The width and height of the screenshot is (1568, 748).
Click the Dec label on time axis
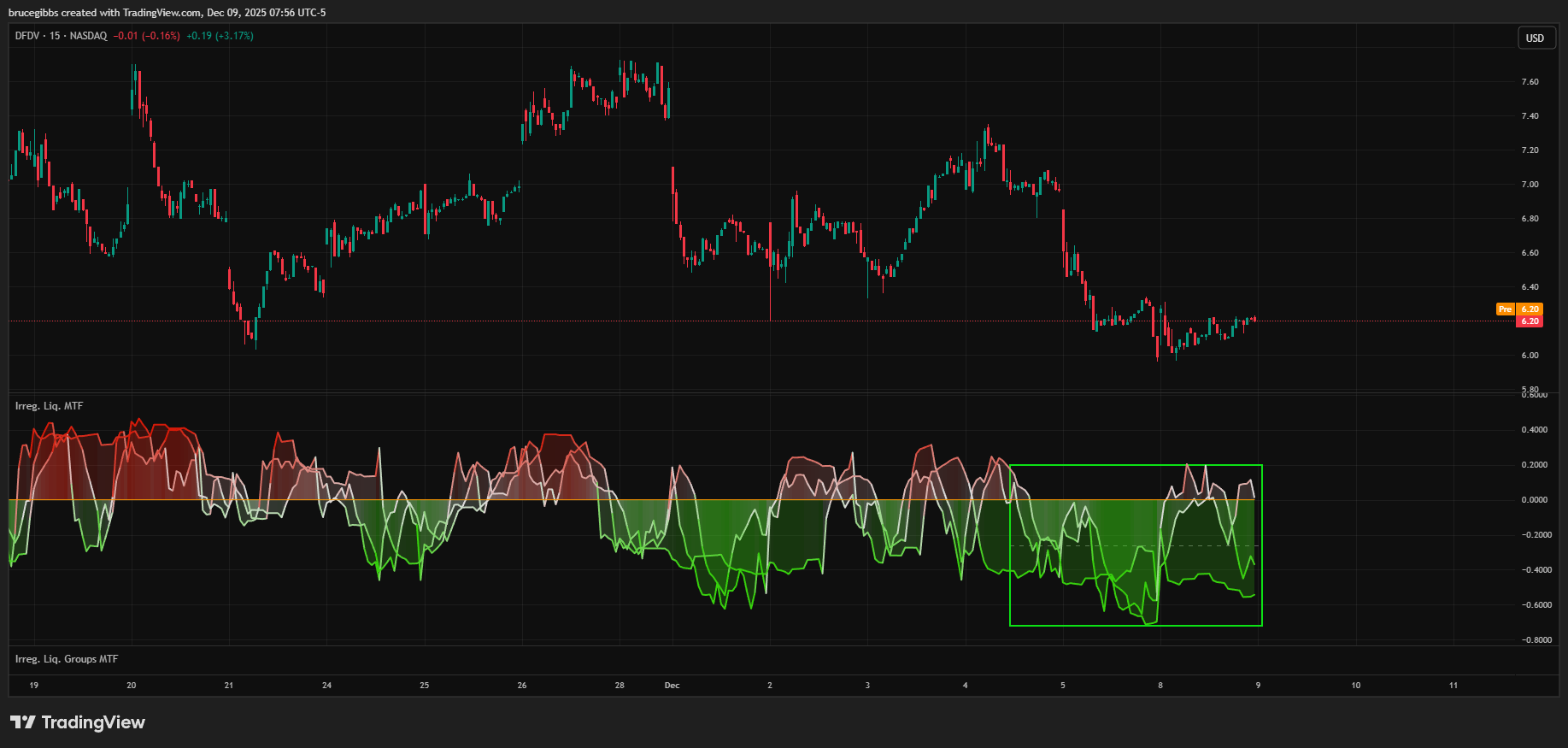coord(672,686)
